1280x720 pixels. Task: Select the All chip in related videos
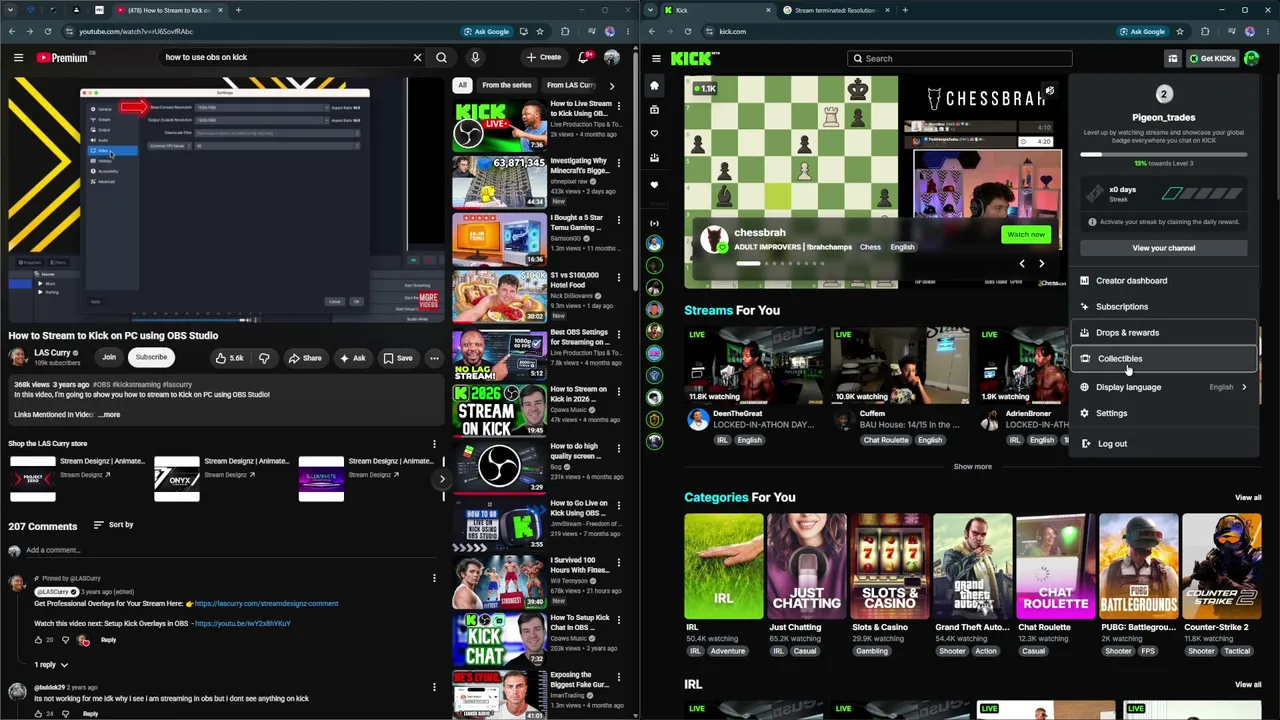(462, 85)
